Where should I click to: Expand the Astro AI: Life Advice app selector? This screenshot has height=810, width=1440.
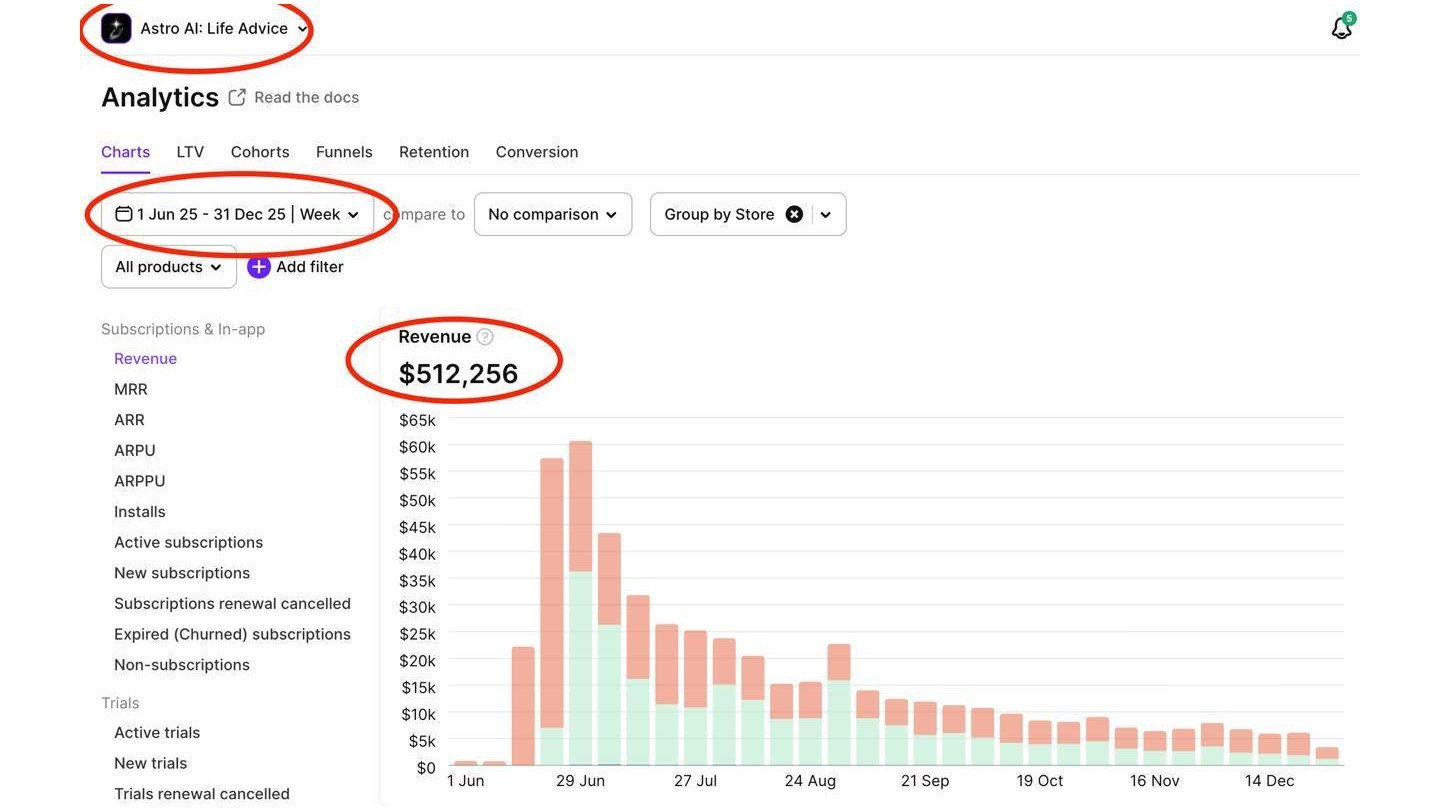click(x=303, y=29)
